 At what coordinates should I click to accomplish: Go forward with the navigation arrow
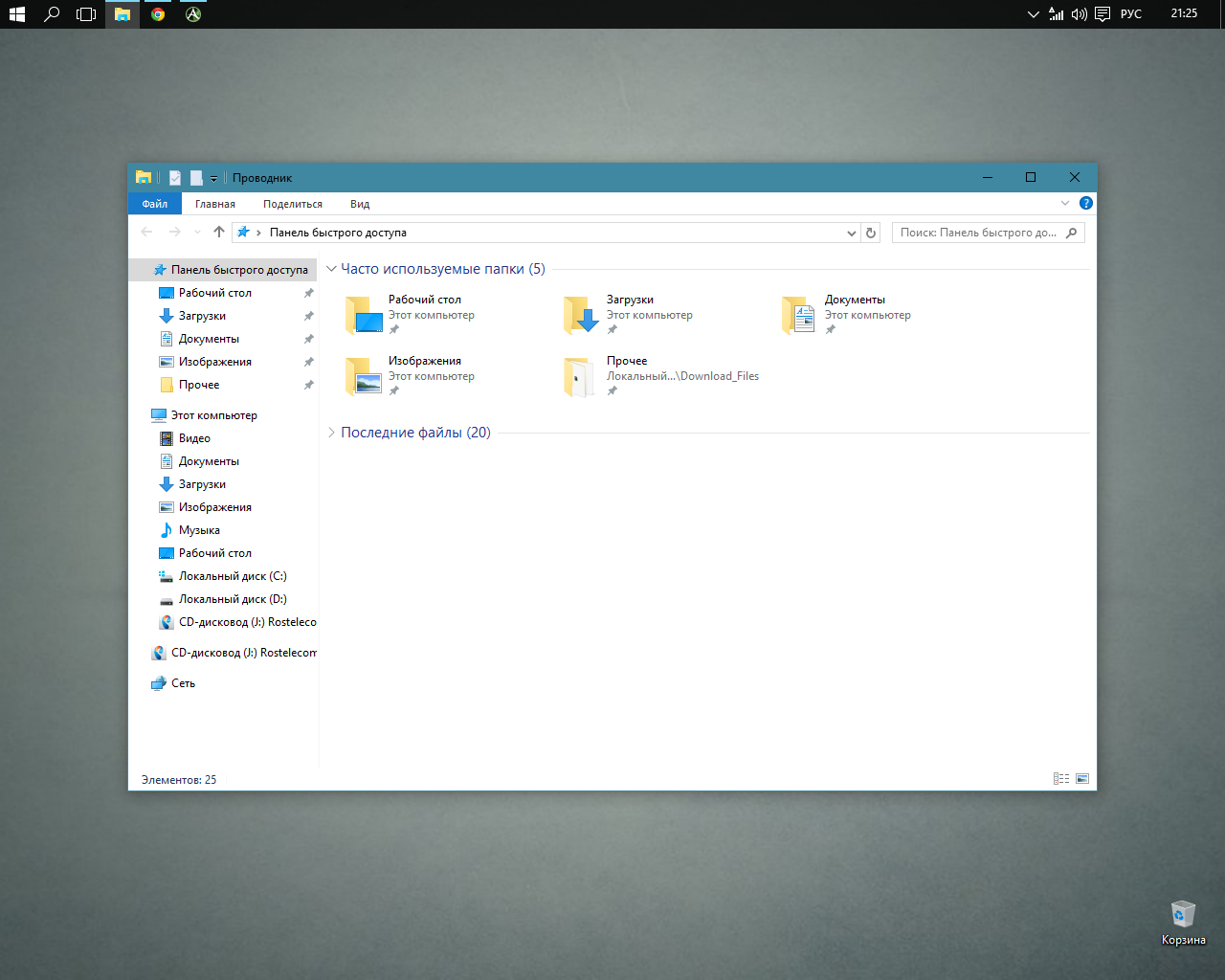tap(174, 233)
